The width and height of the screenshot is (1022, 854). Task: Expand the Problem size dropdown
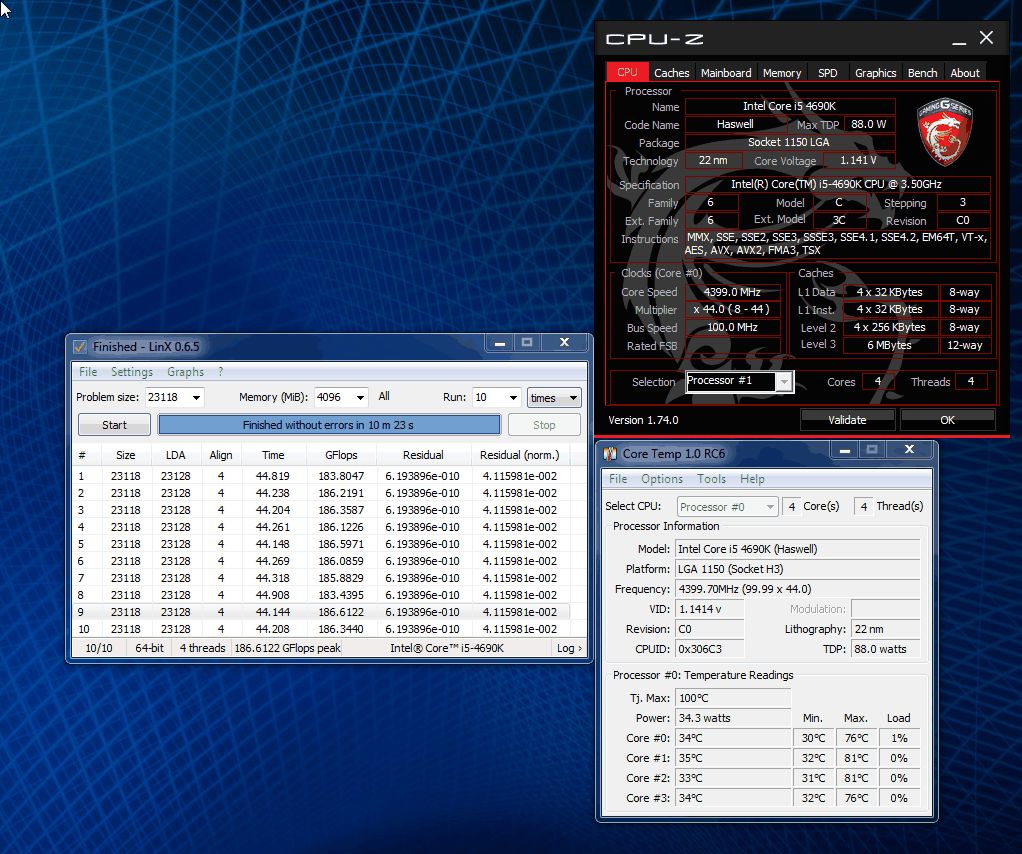[x=196, y=397]
